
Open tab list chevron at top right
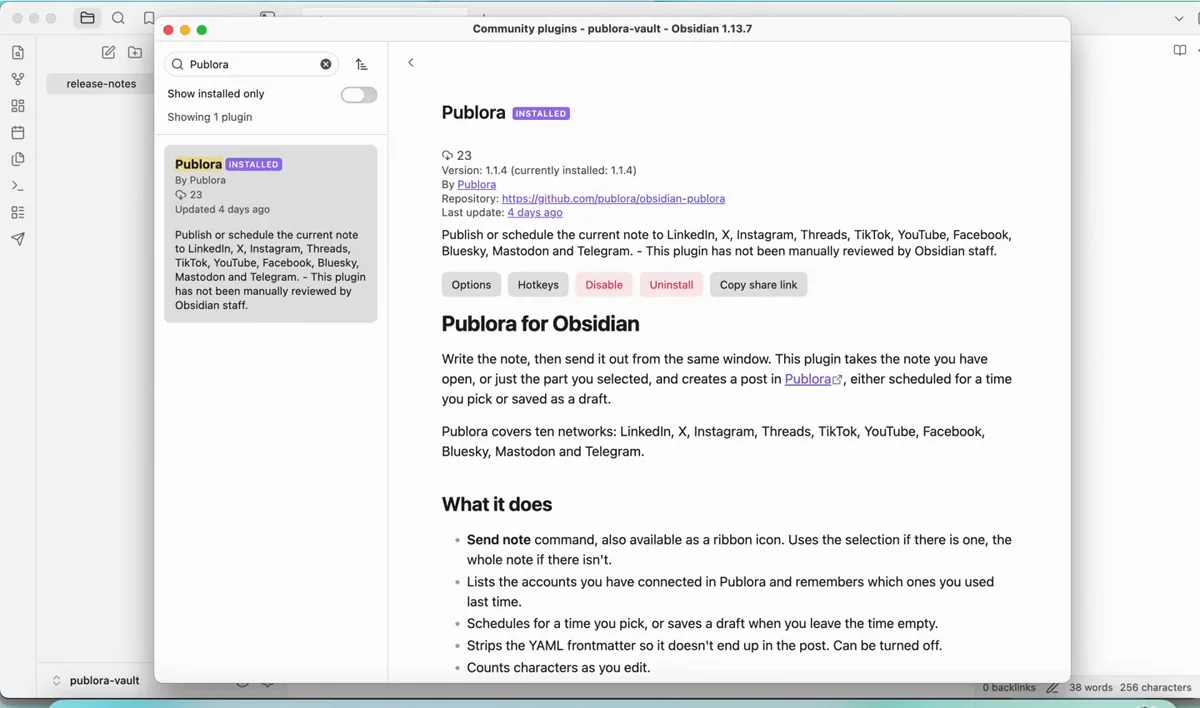1179,18
